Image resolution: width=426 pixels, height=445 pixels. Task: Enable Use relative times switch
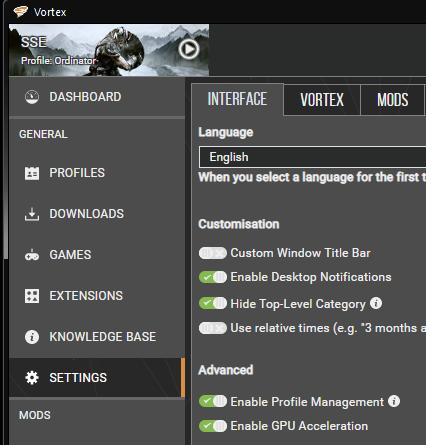(213, 328)
